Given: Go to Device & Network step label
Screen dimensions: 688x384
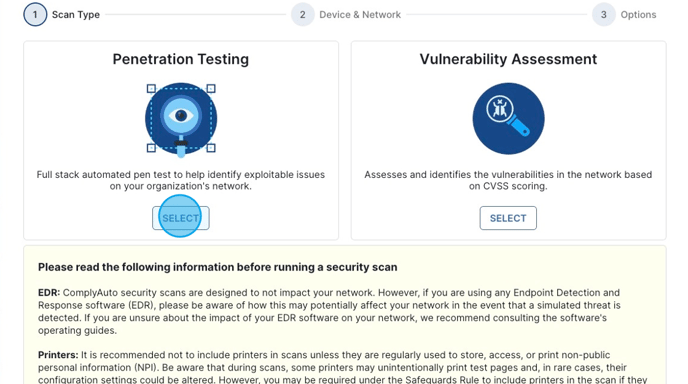Looking at the screenshot, I should [360, 14].
